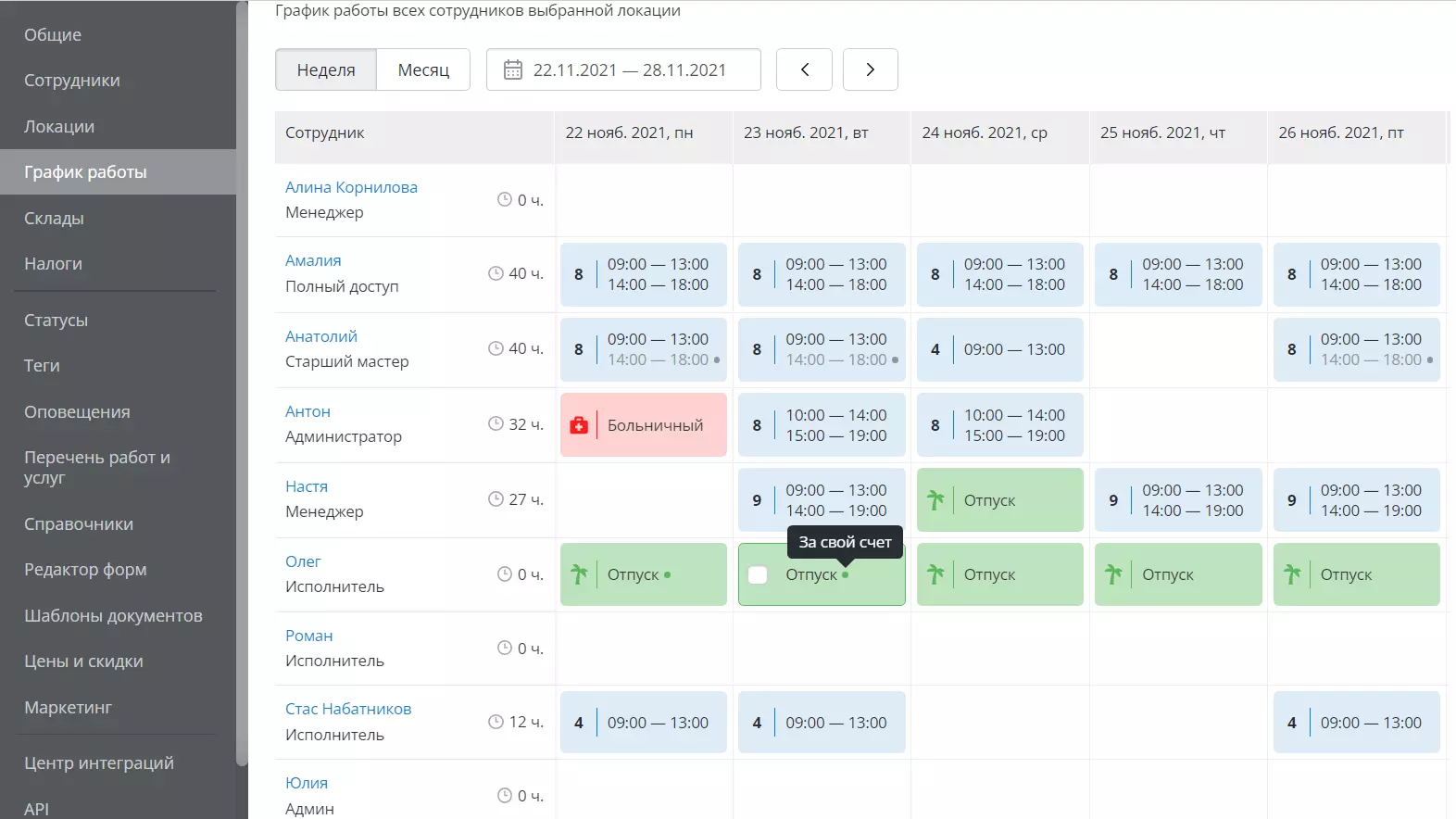
Task: Switch to the Неделя view
Action: (326, 69)
